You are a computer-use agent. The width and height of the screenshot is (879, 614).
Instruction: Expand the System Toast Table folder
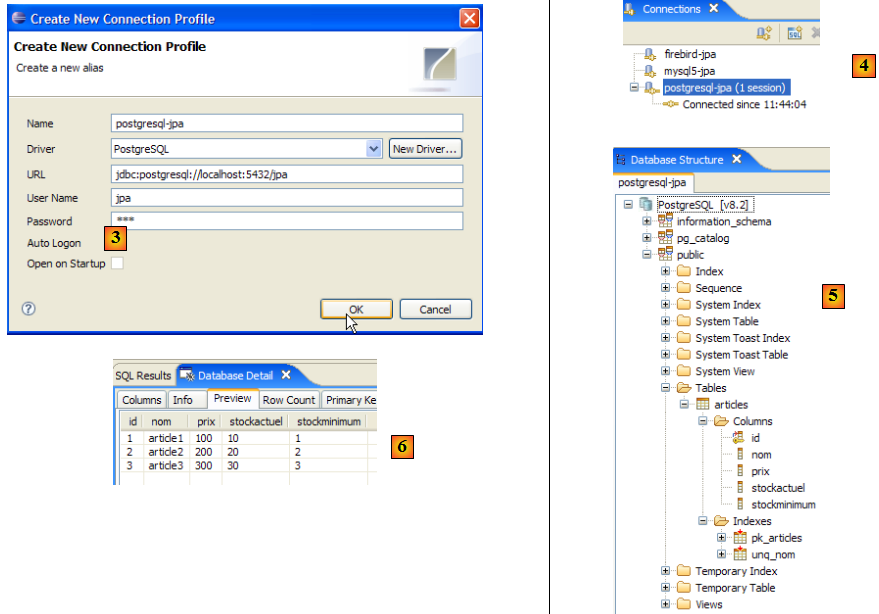(x=665, y=355)
